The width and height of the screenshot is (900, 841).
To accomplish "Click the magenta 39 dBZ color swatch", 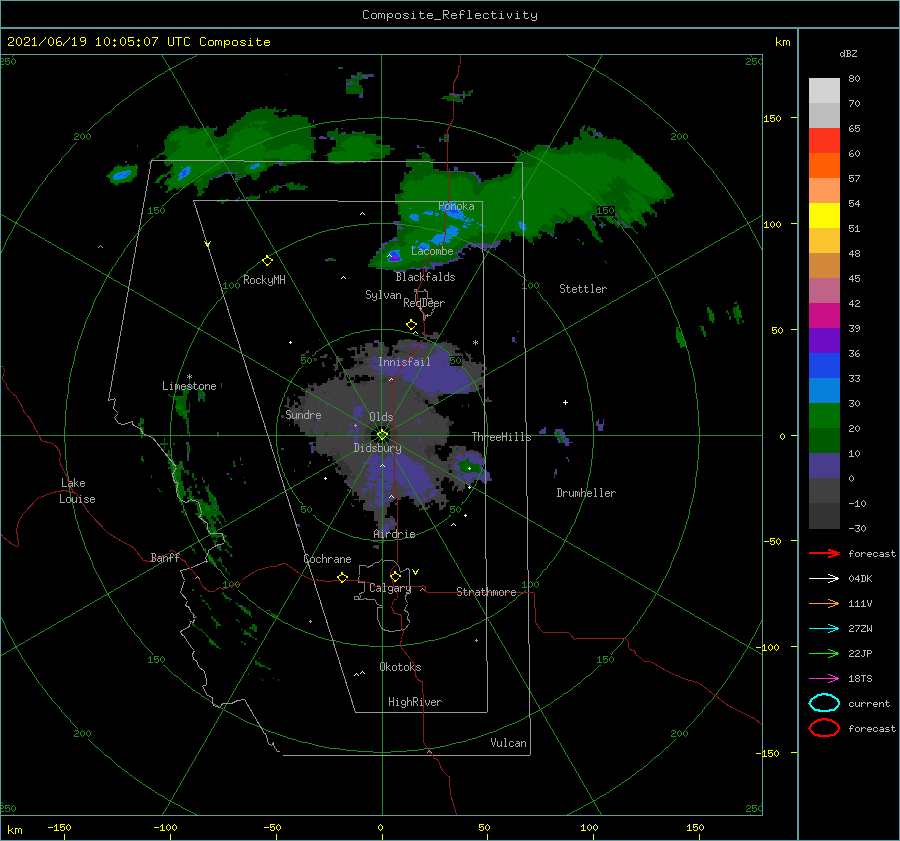I will point(824,316).
